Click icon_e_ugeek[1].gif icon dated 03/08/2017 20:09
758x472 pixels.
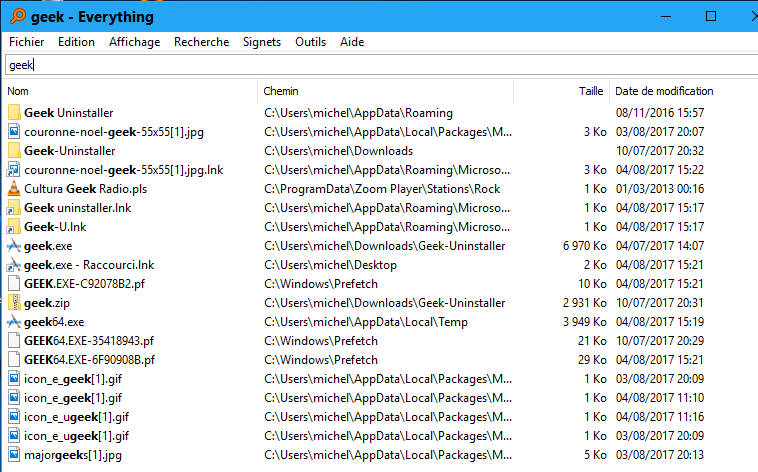(14, 436)
